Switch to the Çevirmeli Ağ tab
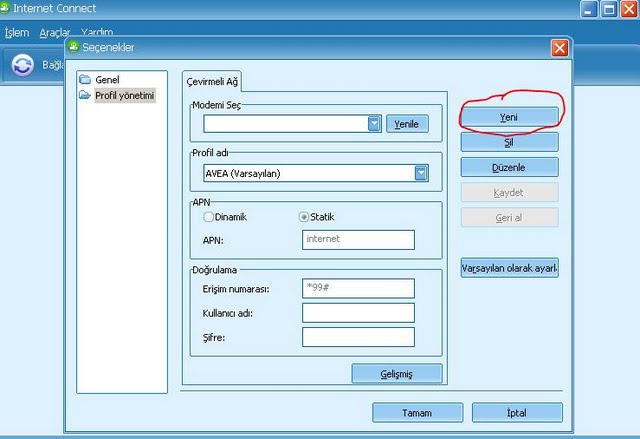This screenshot has width=640, height=439. coord(212,81)
